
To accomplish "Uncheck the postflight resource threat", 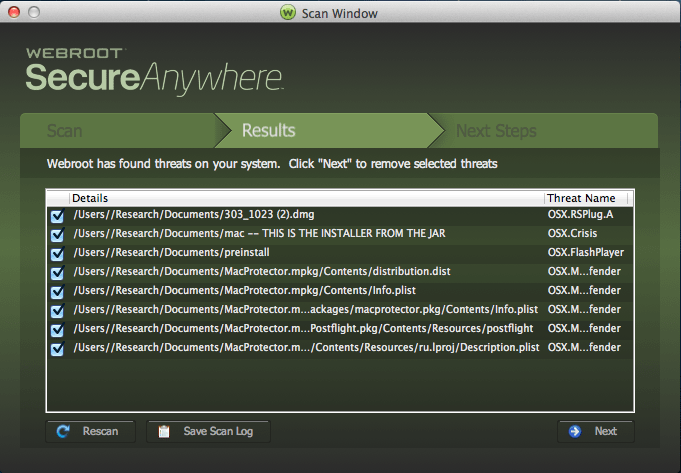I will (57, 330).
